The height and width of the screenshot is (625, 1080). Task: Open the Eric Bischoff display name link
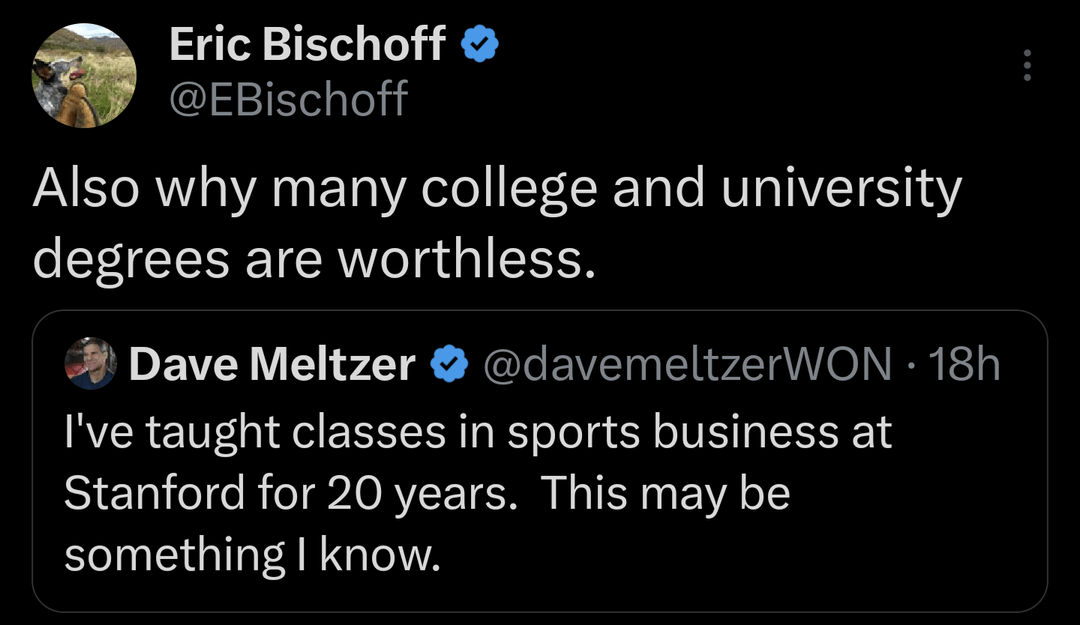307,45
